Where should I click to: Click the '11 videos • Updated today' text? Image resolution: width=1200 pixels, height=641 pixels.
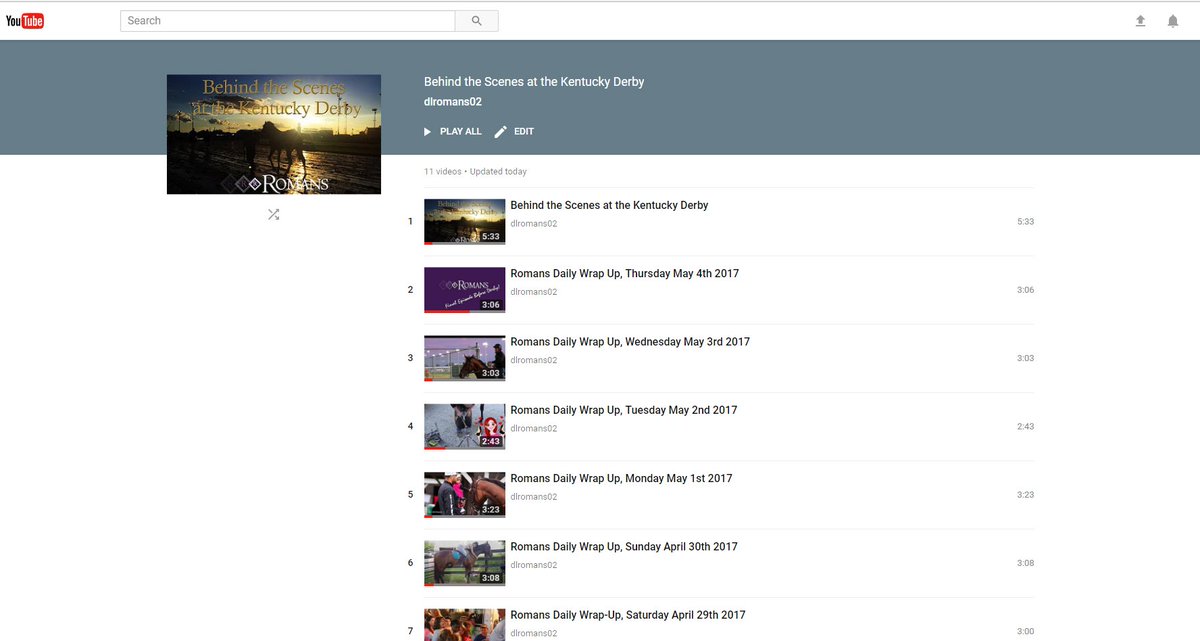click(x=475, y=172)
